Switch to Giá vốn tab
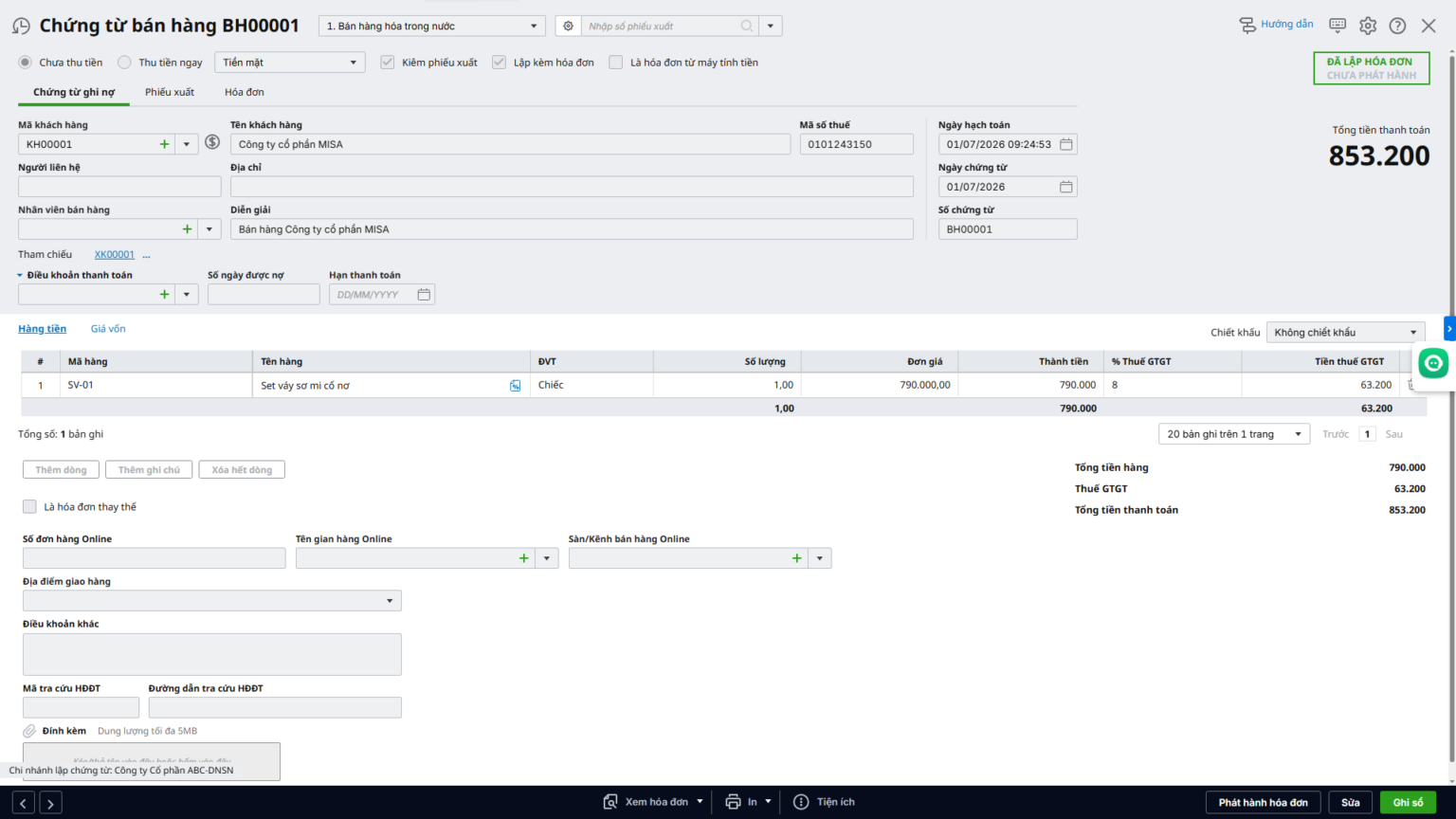Viewport: 1456px width, 819px height. [x=108, y=329]
